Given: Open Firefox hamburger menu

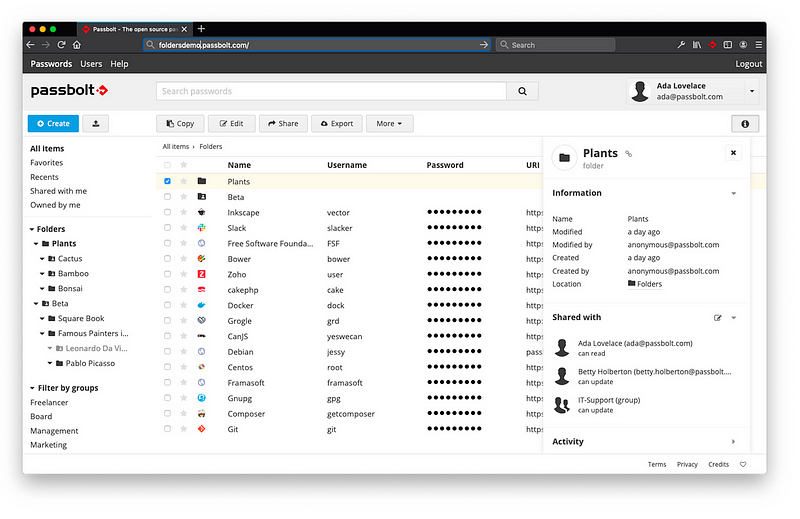Looking at the screenshot, I should point(759,45).
